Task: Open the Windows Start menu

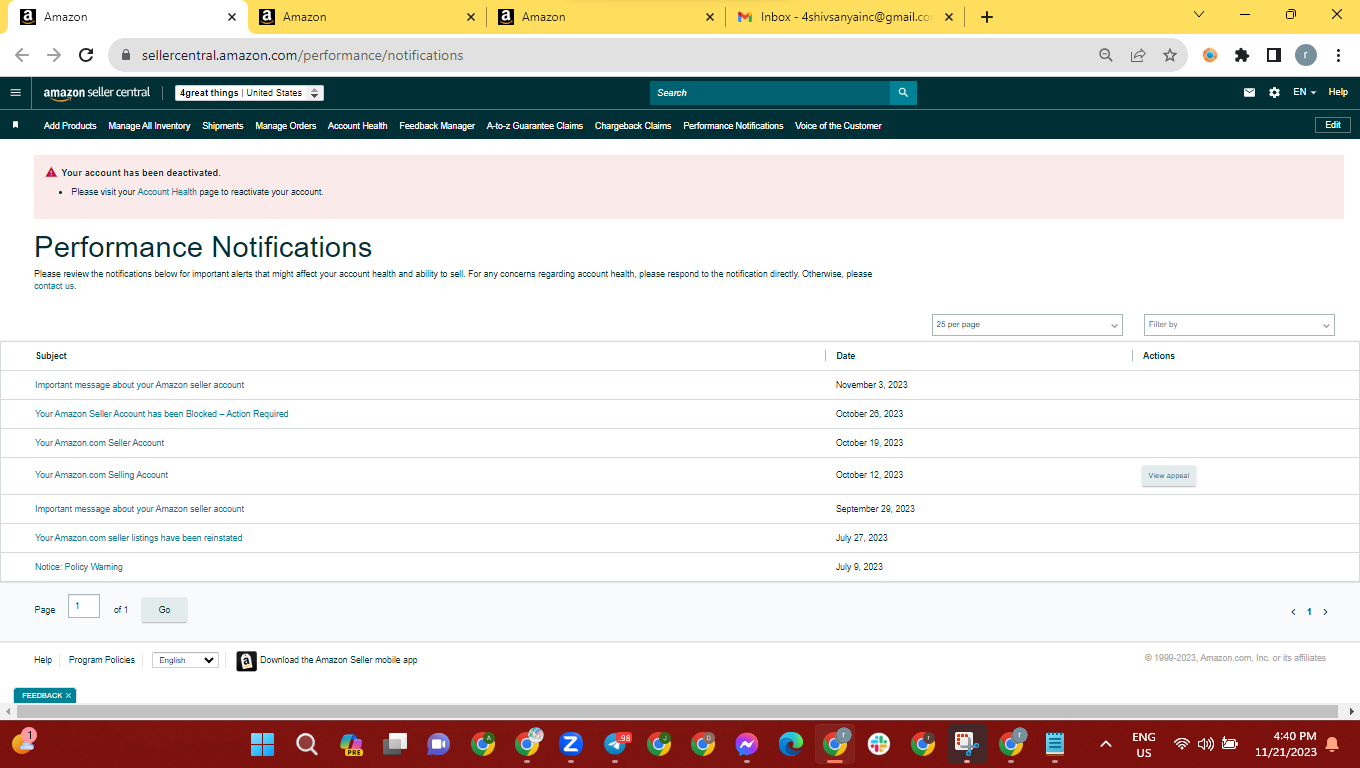Action: (x=262, y=744)
